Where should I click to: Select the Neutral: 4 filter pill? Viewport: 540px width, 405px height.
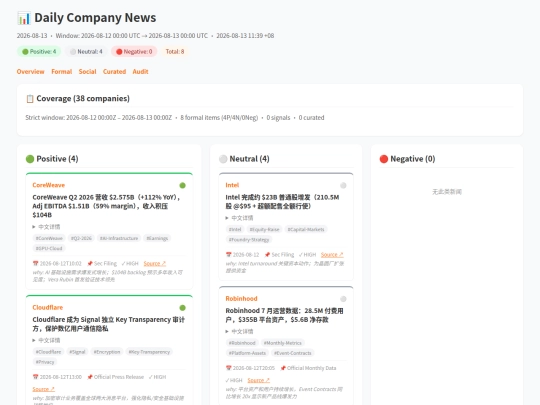pos(86,52)
